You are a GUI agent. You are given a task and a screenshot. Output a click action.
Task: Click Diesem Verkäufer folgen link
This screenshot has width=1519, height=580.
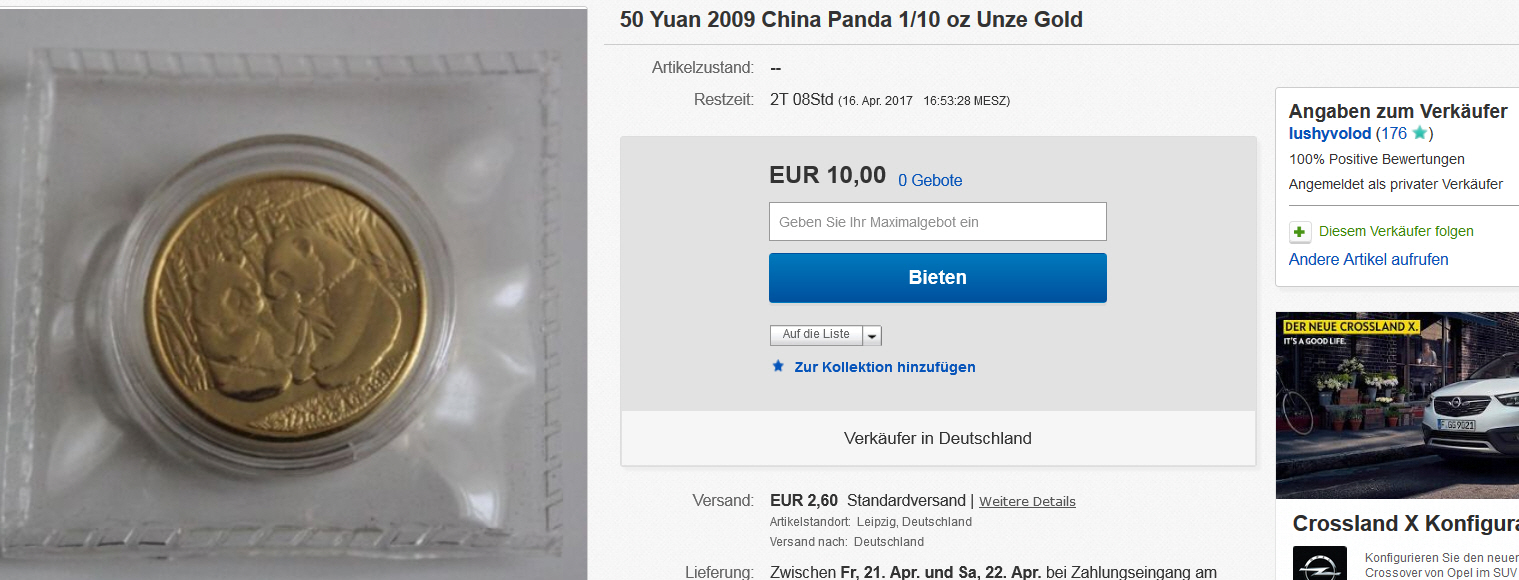1396,231
